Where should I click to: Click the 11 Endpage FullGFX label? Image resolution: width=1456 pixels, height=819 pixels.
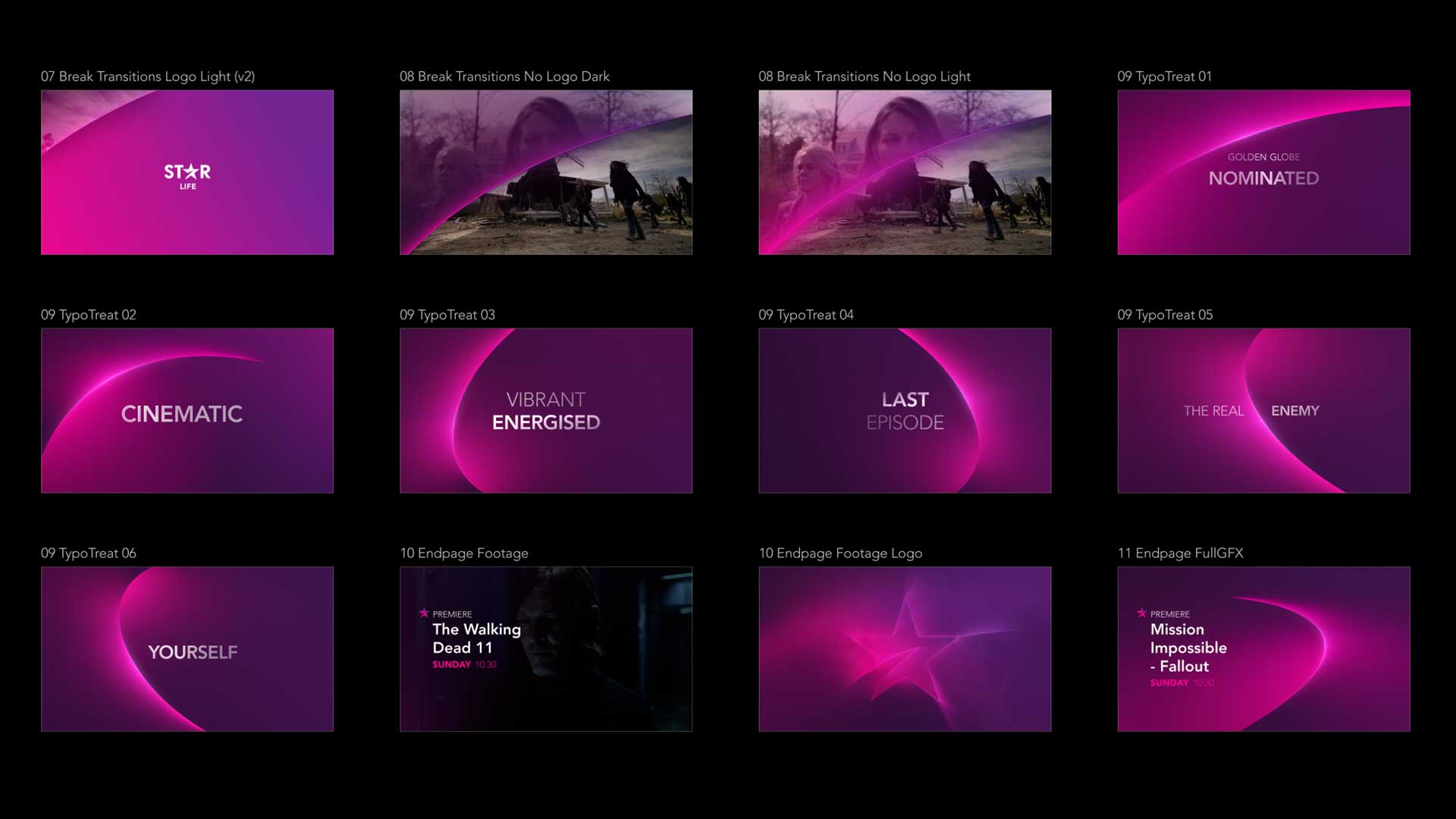(1180, 553)
